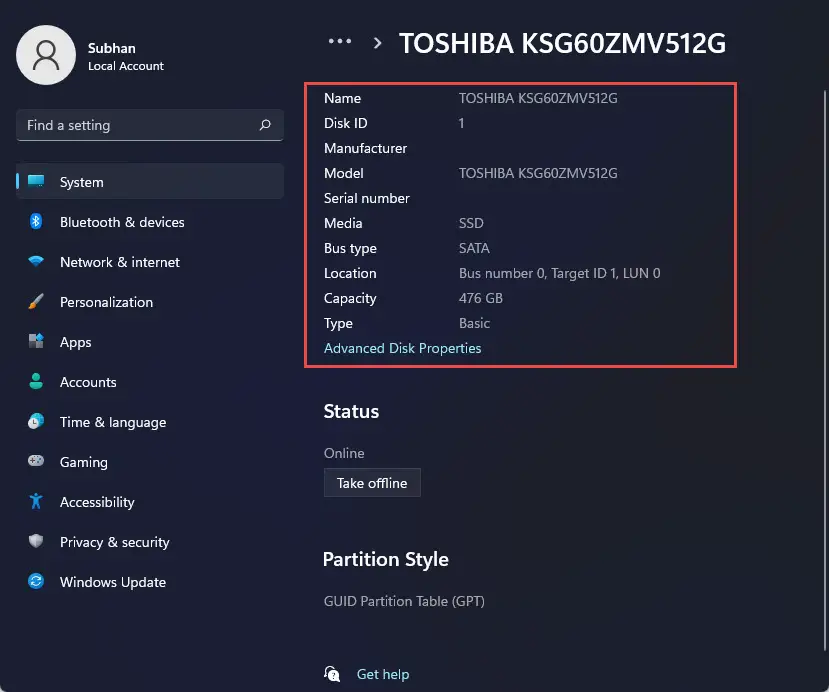
Task: Click the Privacy shield icon
Action: [x=36, y=541]
